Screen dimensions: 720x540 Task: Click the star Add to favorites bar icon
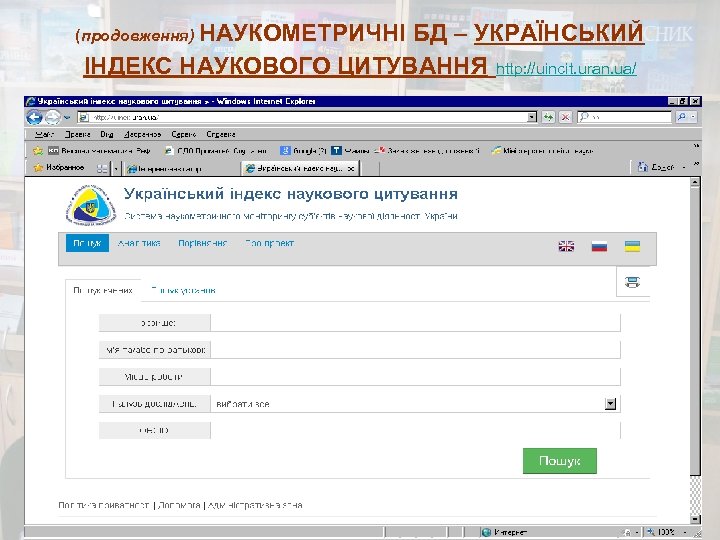pos(38,151)
